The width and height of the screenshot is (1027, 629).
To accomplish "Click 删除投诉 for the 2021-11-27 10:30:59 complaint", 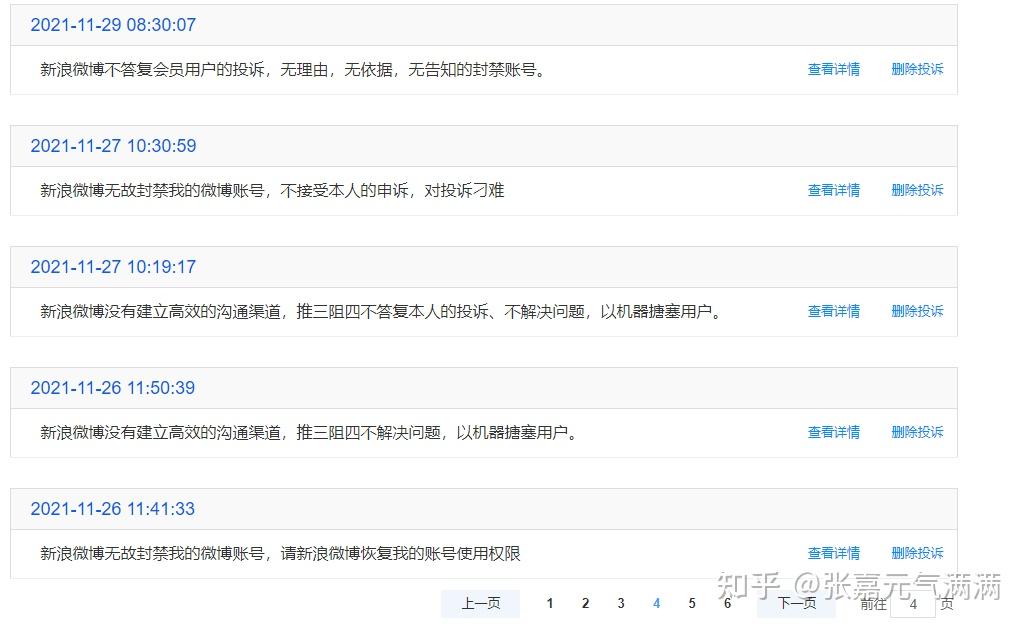I will coord(917,190).
